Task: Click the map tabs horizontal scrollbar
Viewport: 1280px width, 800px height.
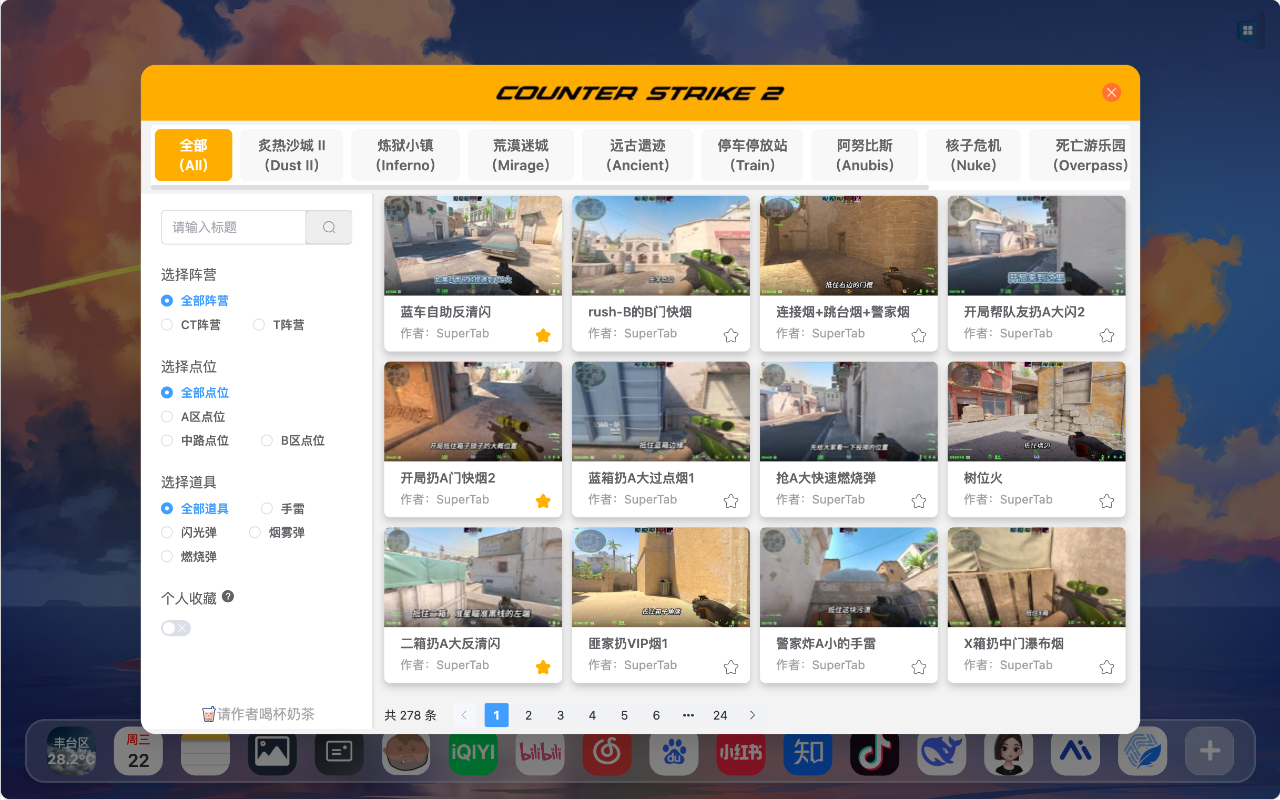Action: tap(540, 187)
